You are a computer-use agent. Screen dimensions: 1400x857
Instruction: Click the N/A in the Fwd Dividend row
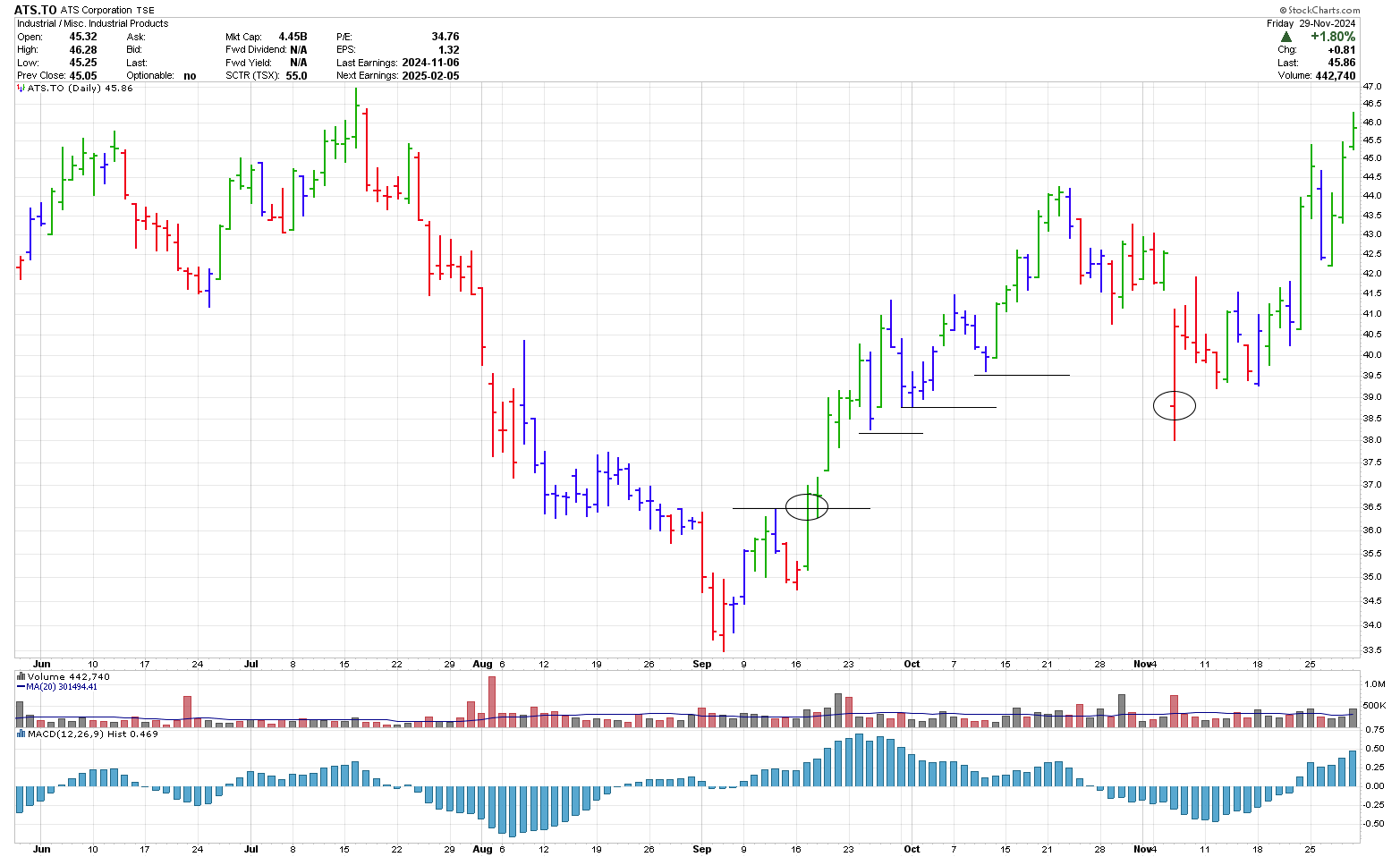pyautogui.click(x=298, y=50)
